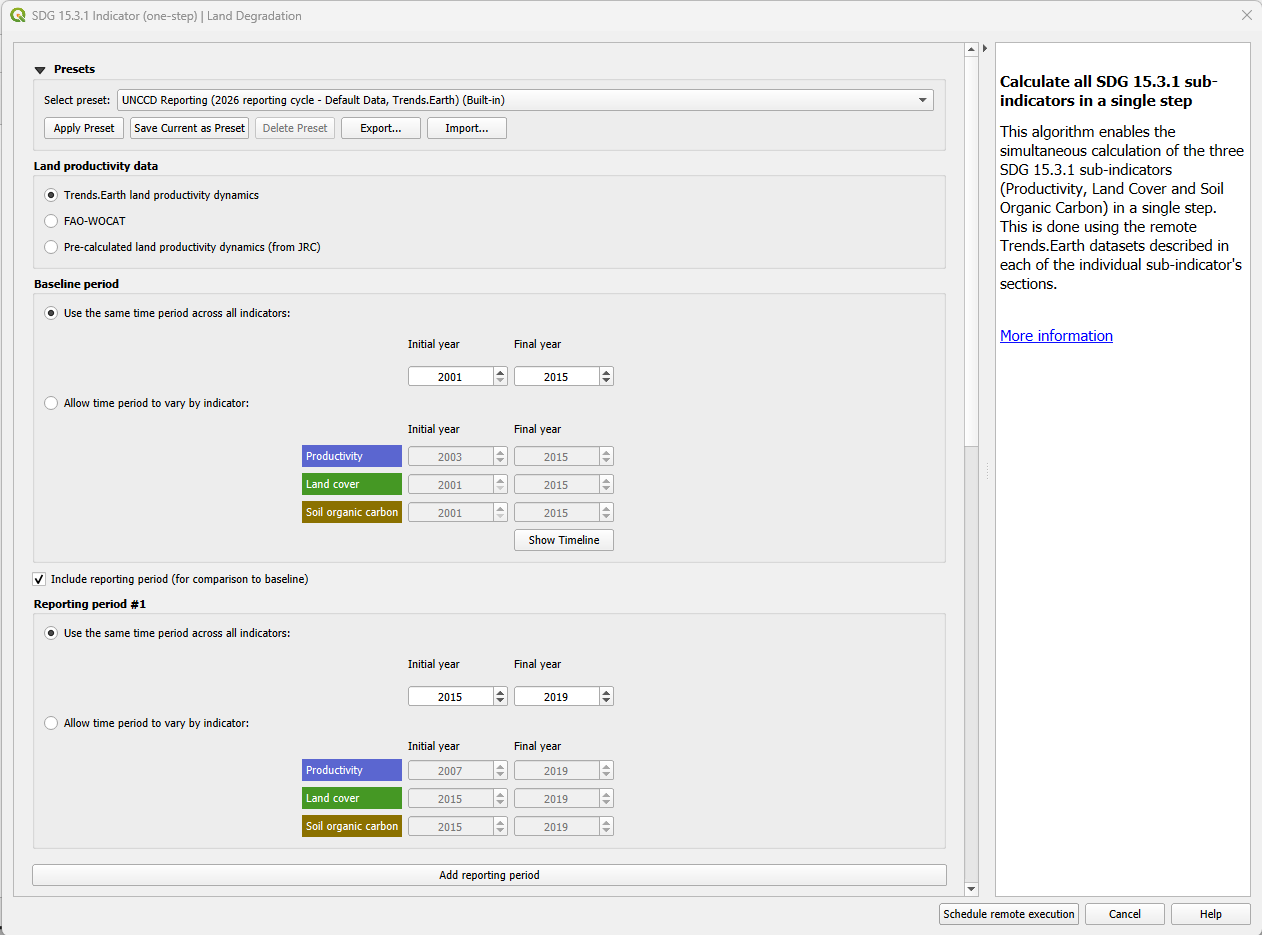Viewport: 1262px width, 935px height.
Task: Open the More information link
Action: (x=1056, y=336)
